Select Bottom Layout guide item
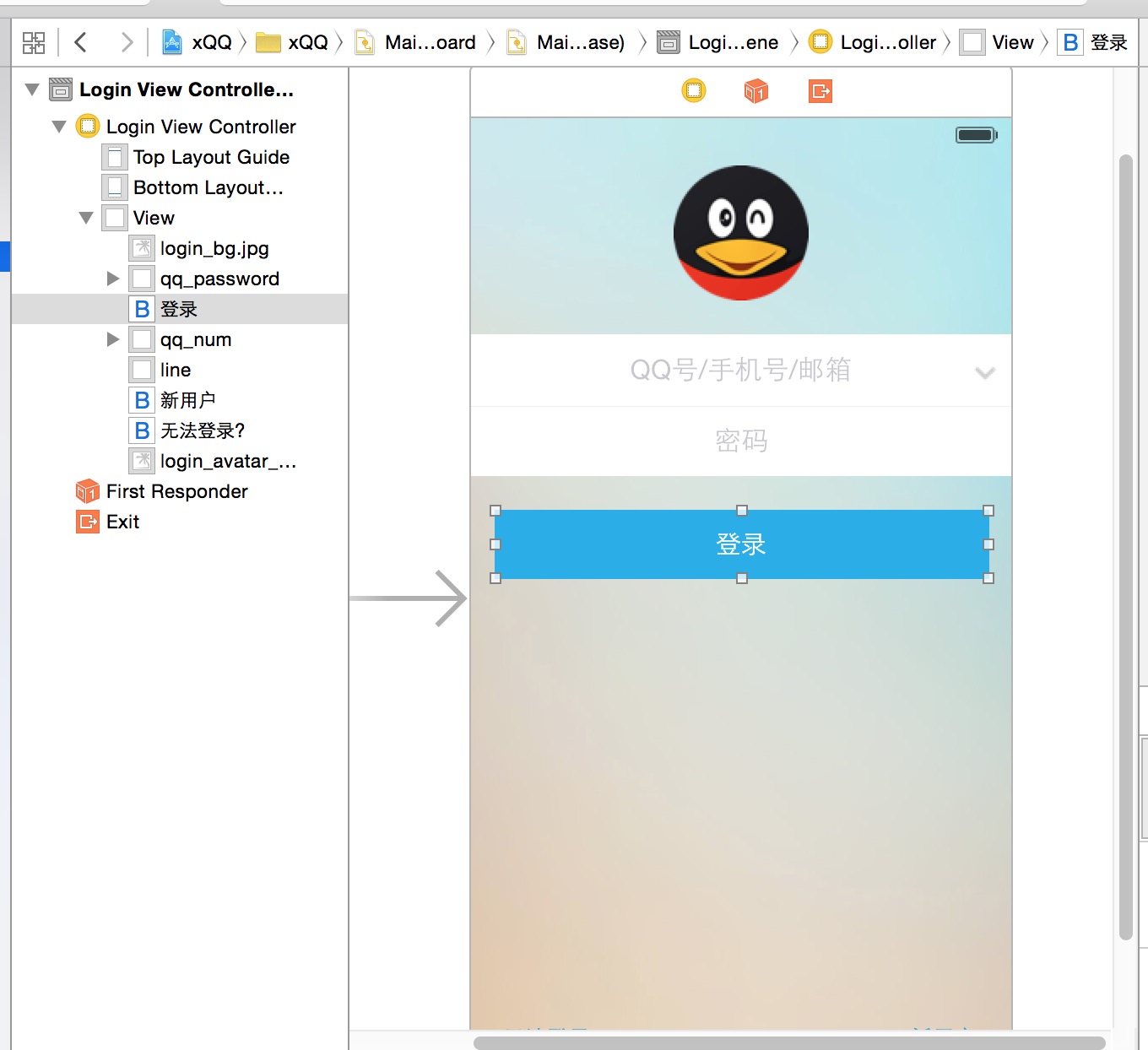The height and width of the screenshot is (1050, 1148). (x=180, y=187)
